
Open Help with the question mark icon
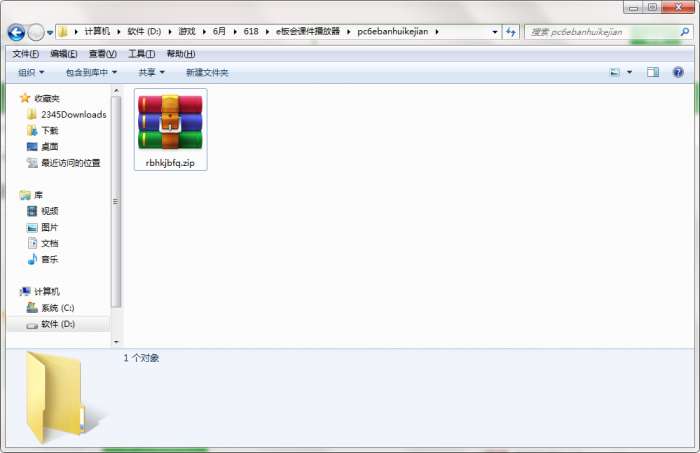(x=678, y=72)
